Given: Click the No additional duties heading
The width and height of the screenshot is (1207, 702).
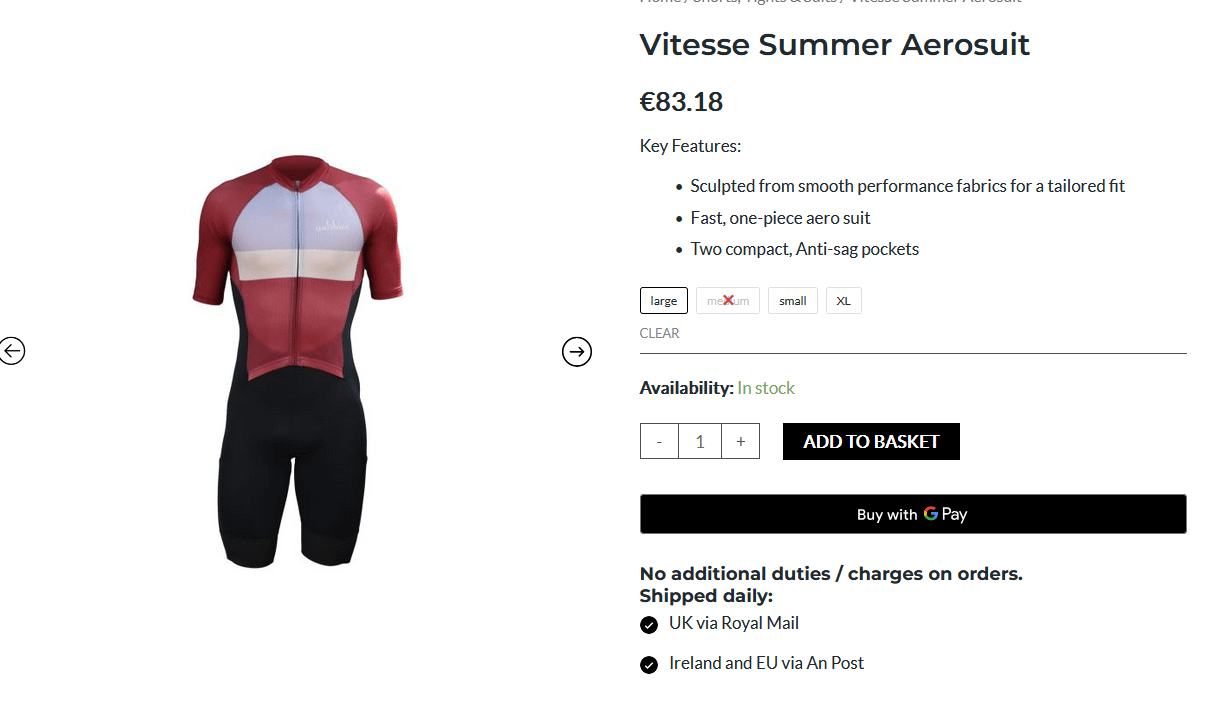Looking at the screenshot, I should pos(830,574).
